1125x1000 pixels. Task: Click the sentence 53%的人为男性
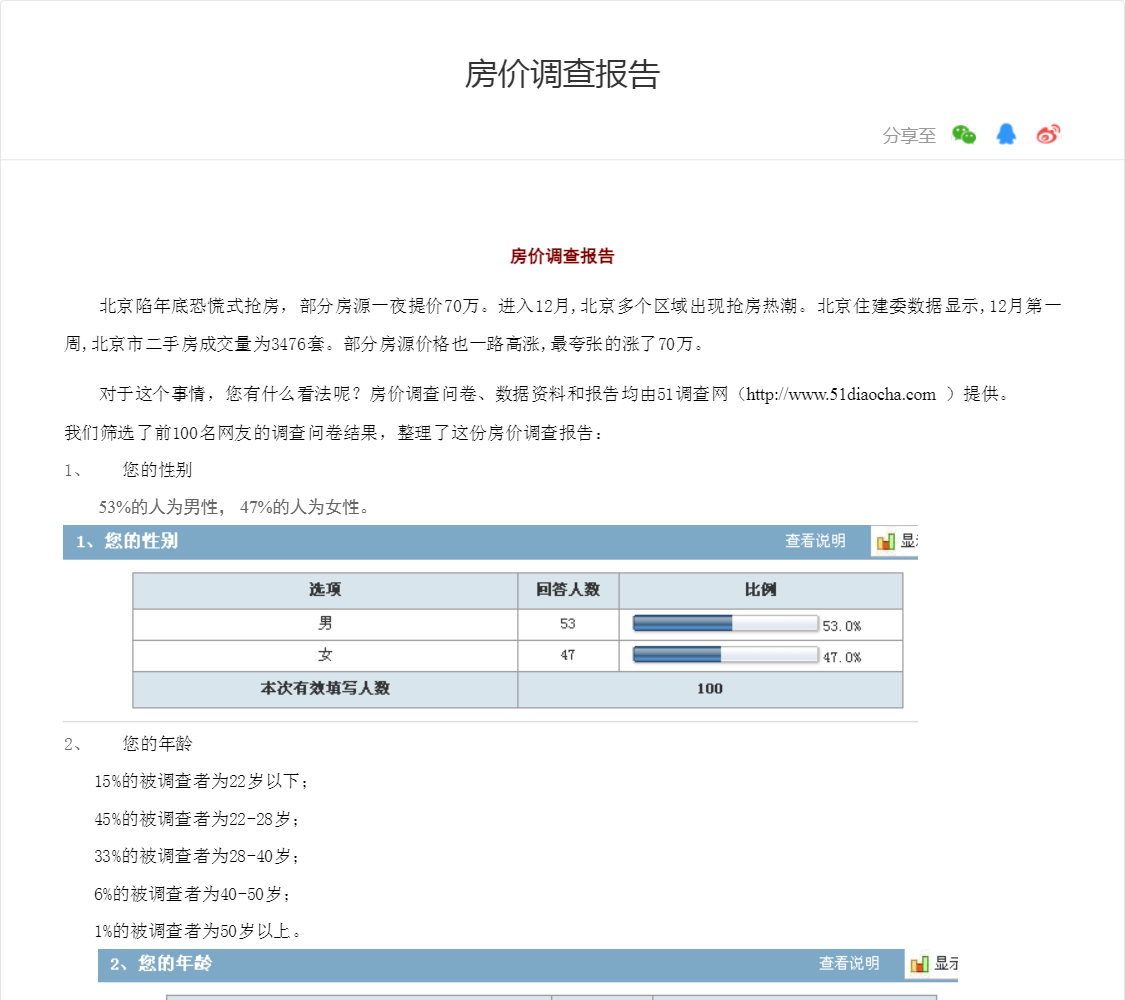(158, 507)
